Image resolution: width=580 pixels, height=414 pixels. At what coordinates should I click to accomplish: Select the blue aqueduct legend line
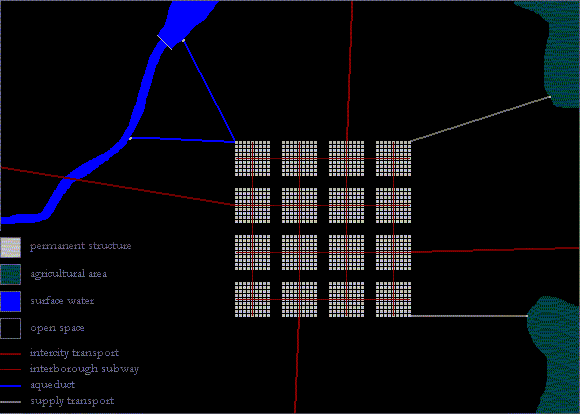pos(10,386)
